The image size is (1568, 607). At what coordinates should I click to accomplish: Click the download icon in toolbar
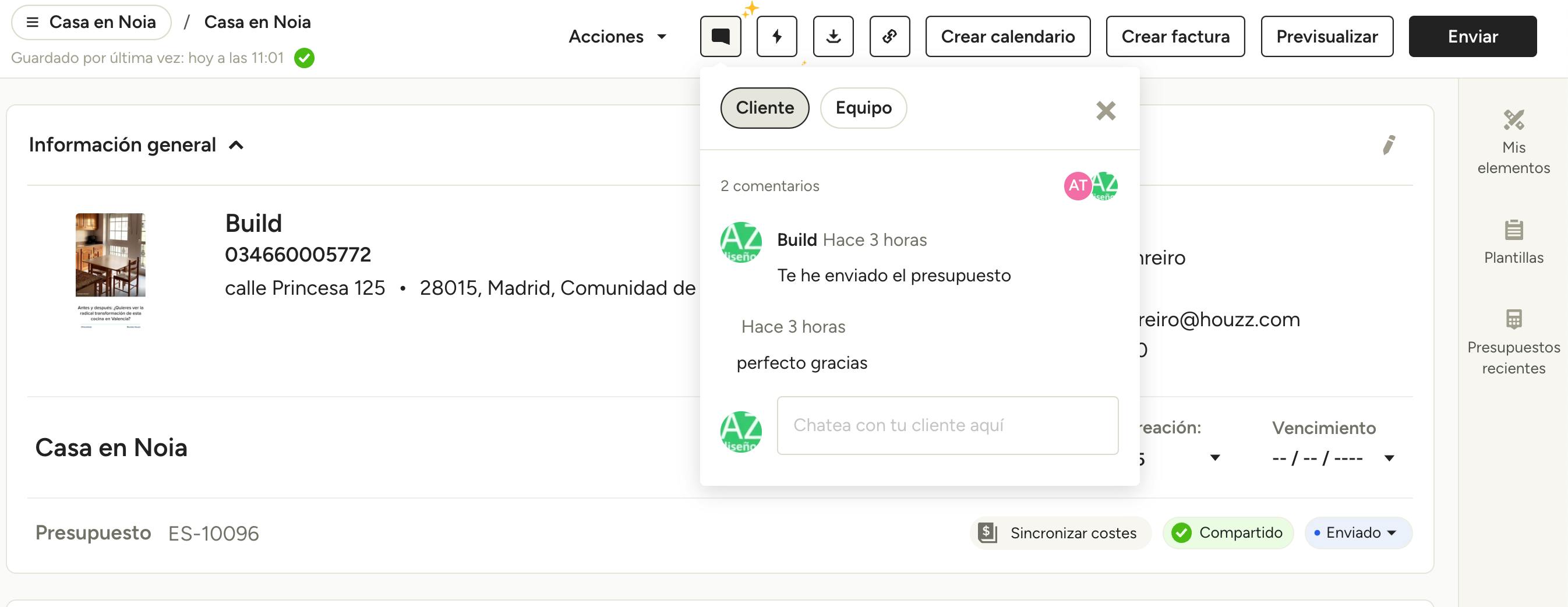833,37
